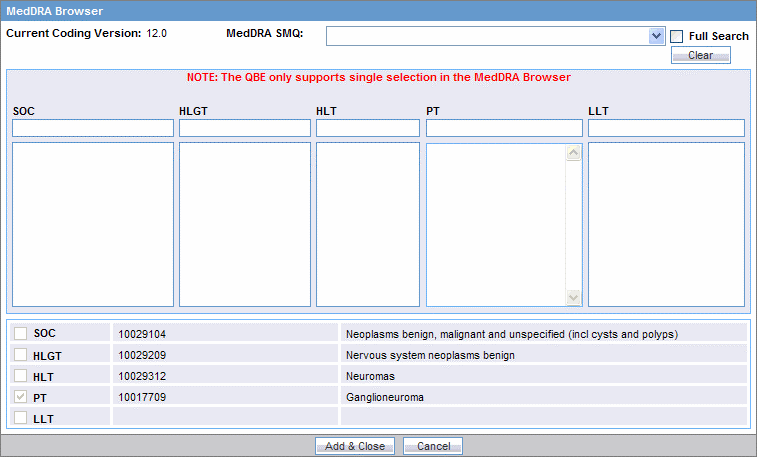
Task: Tick the HLGT row checkbox
Action: (x=20, y=355)
